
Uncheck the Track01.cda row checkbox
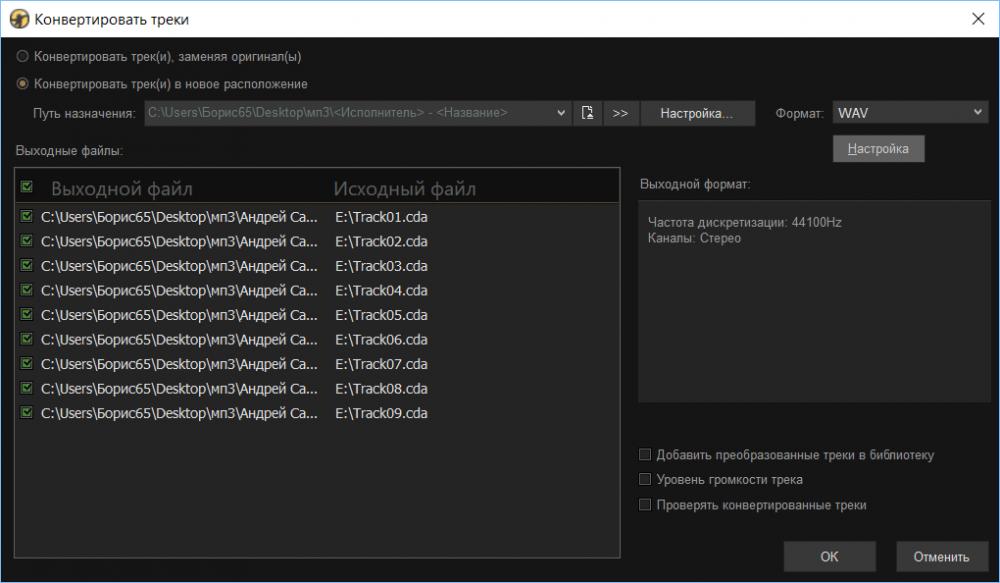coord(27,216)
